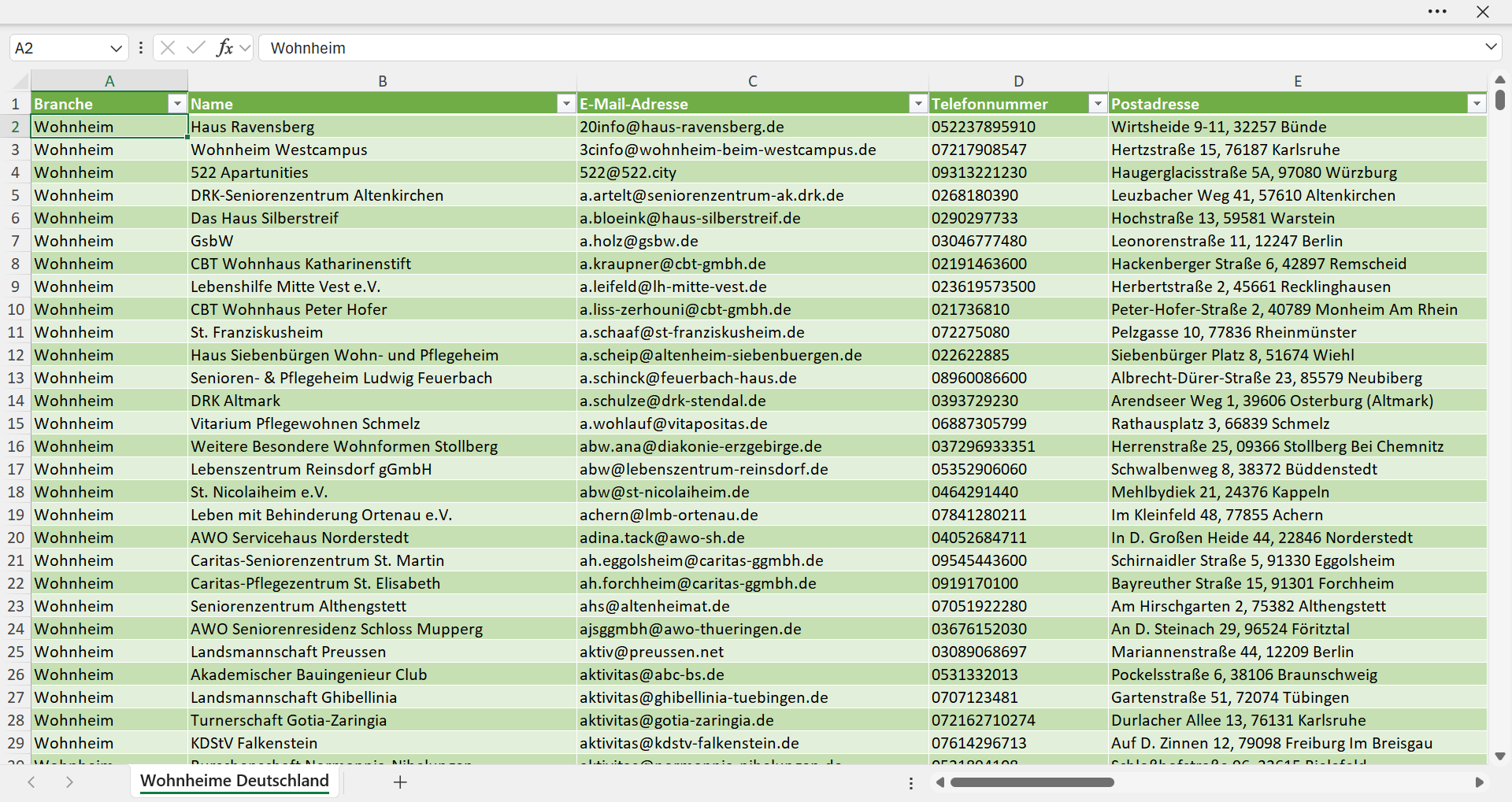Open the Branche column filter dropdown
Screen dimensions: 1512x802
coord(177,104)
